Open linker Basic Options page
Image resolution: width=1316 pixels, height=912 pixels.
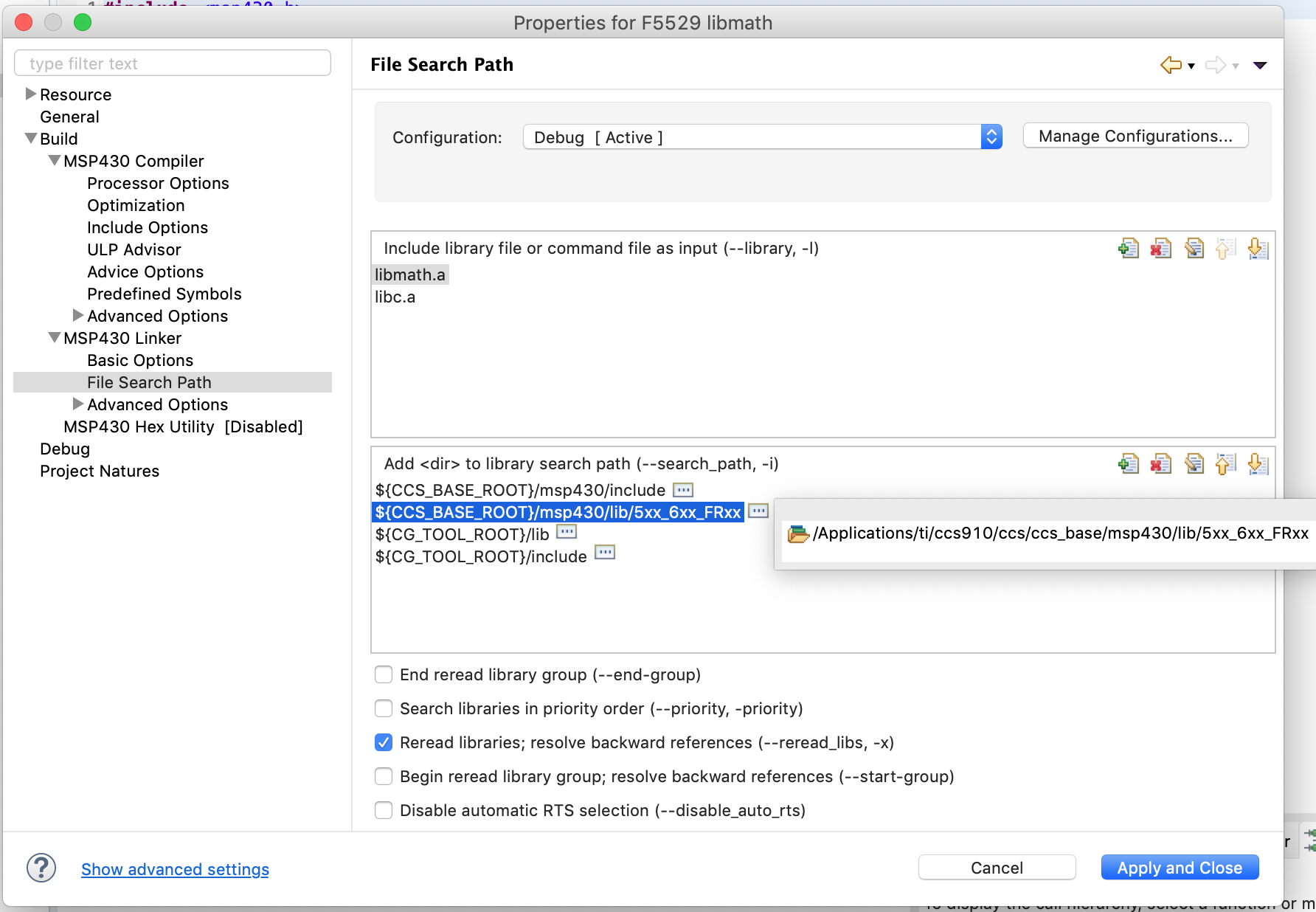140,360
